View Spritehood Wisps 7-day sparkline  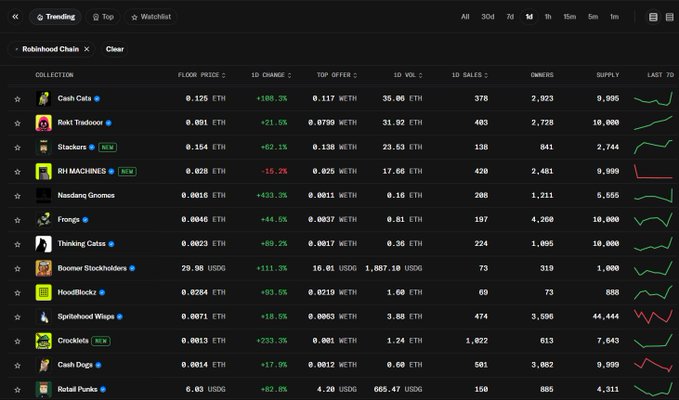coord(653,317)
